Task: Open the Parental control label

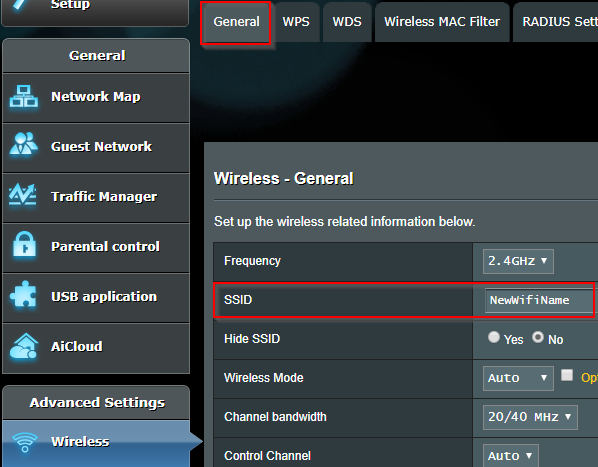Action: click(x=105, y=246)
